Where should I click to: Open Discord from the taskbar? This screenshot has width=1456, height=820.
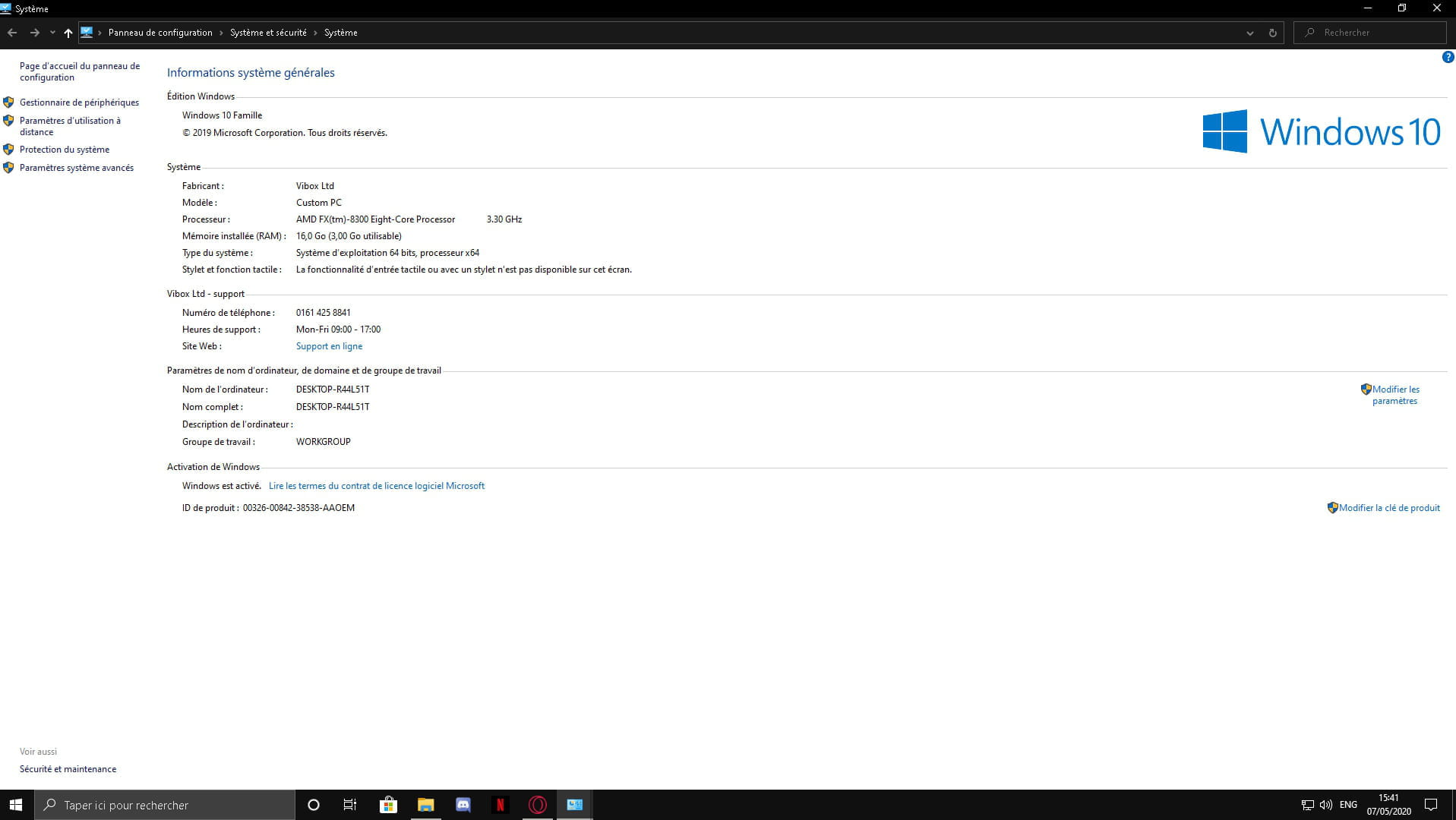pos(463,805)
